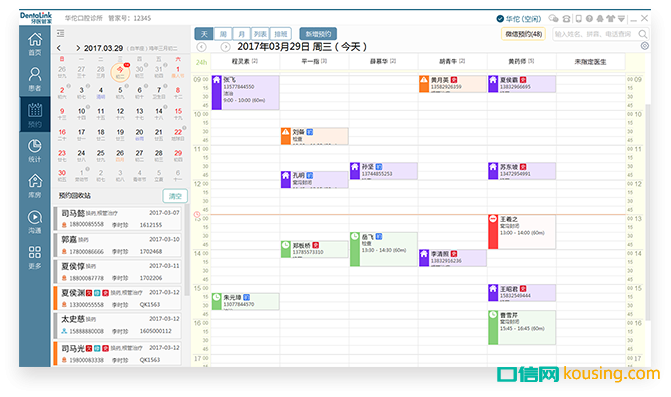The image size is (671, 397).
Task: Go to next day with right arrow
Action: click(x=226, y=47)
